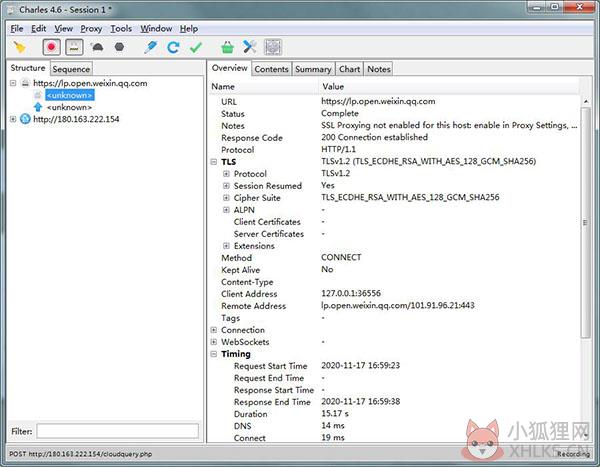Expand the http://180.163.222.154 host node
This screenshot has width=600, height=467.
(x=13, y=119)
